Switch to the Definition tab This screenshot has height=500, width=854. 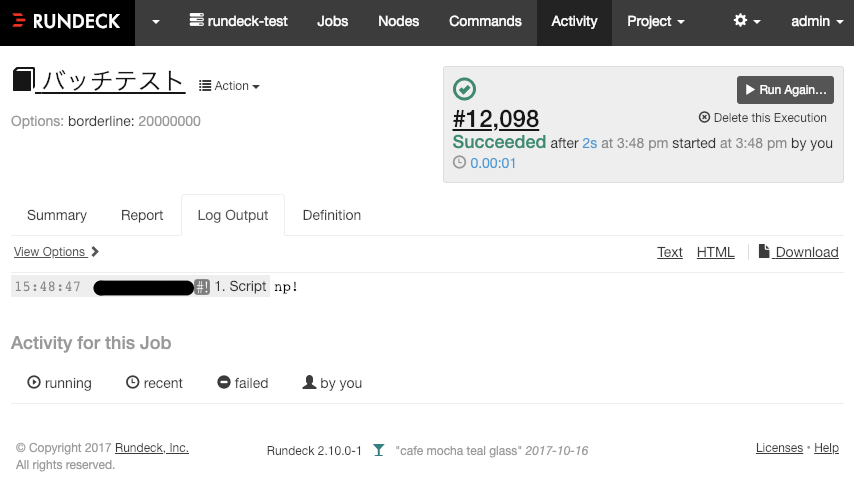click(331, 215)
